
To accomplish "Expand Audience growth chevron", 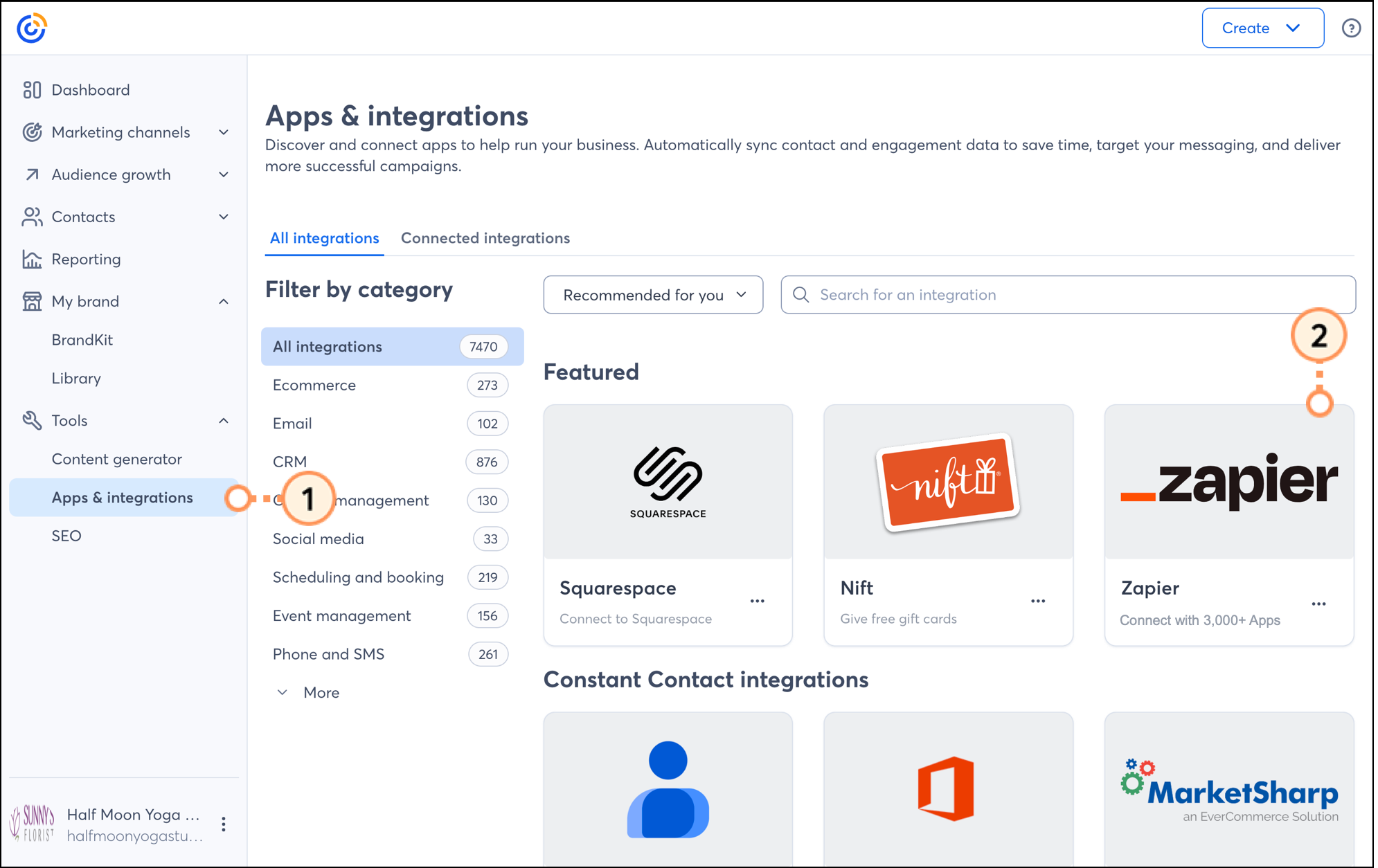I will tap(224, 174).
